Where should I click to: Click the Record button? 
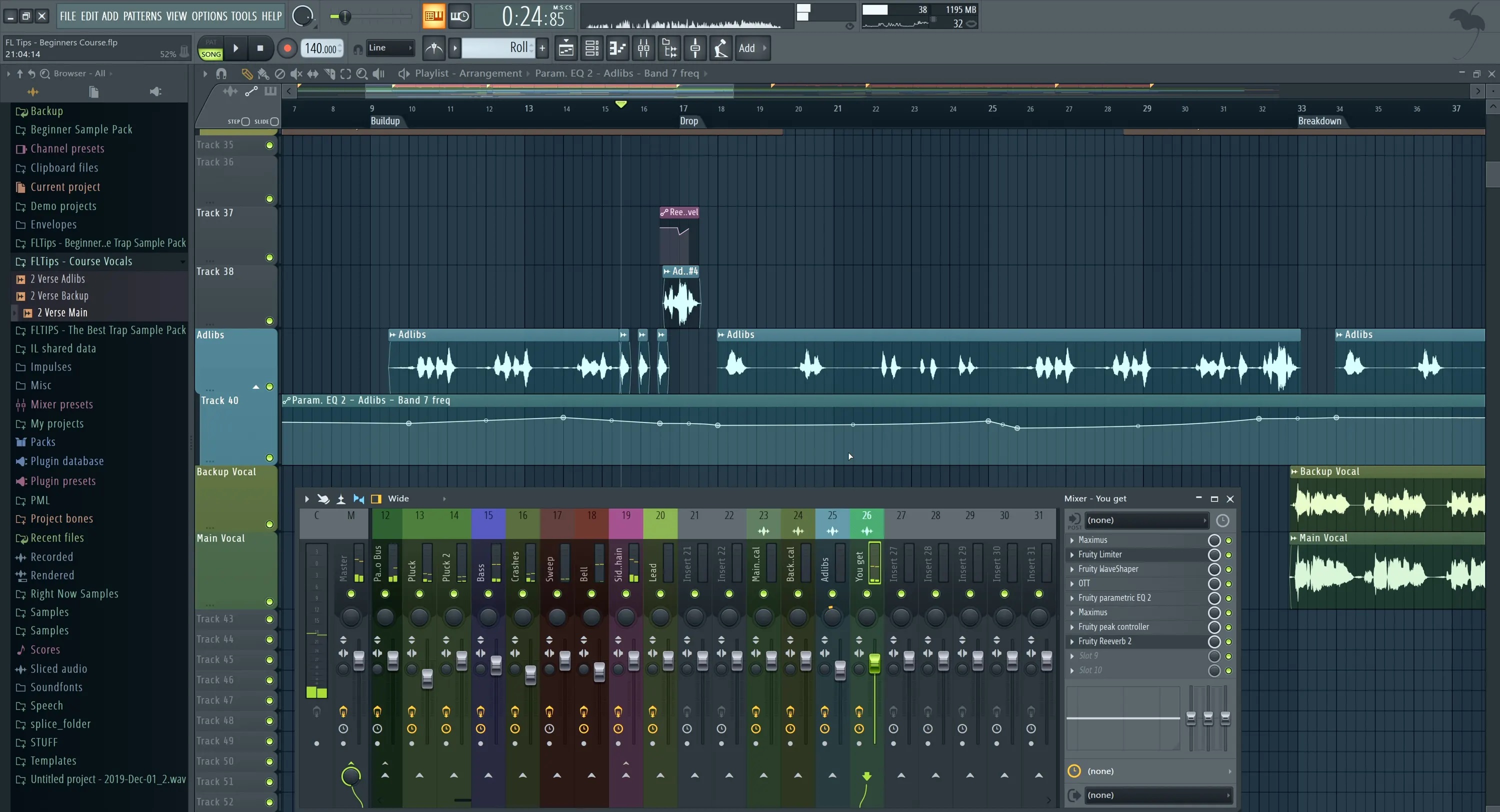click(287, 48)
